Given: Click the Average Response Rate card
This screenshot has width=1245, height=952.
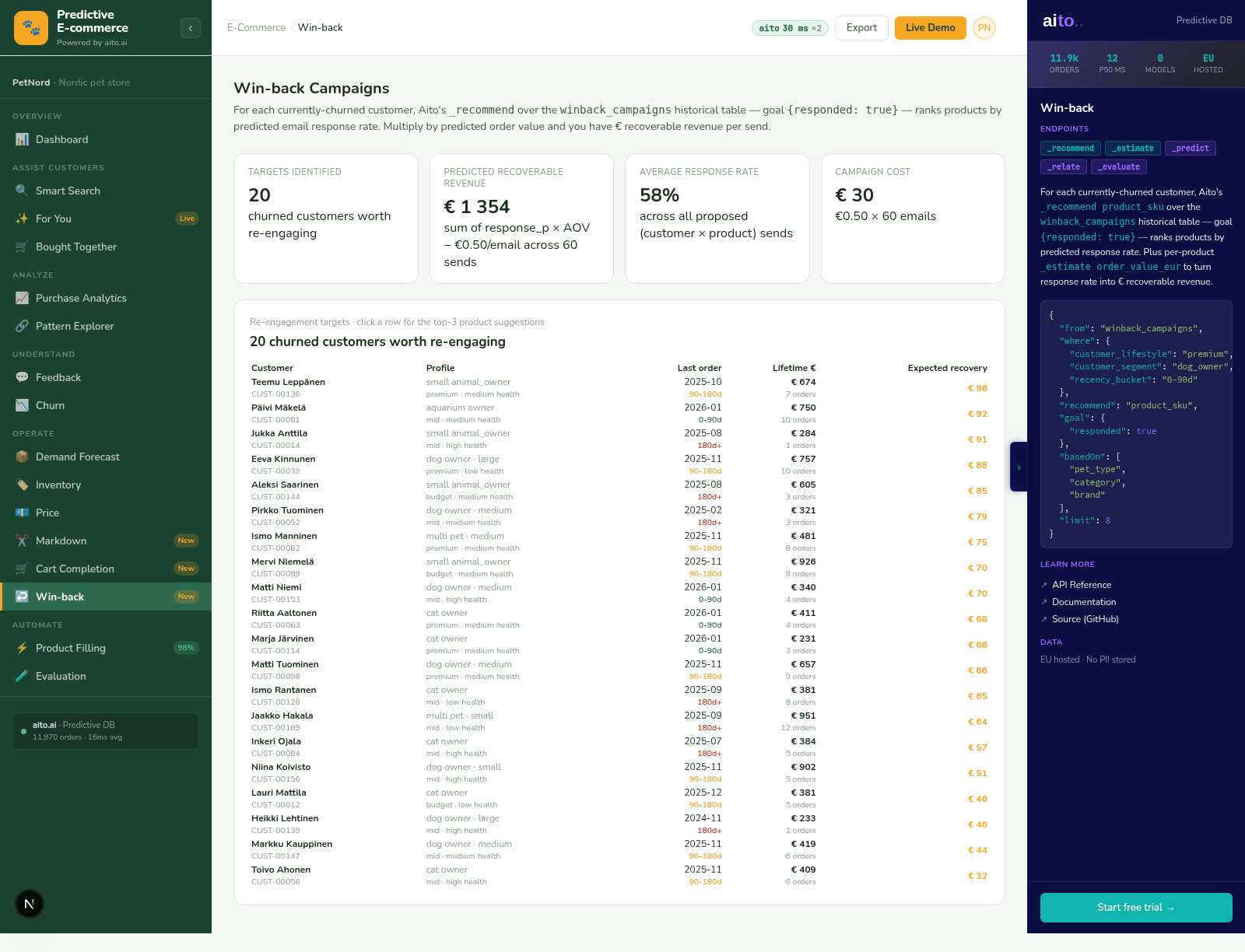Looking at the screenshot, I should pos(717,219).
